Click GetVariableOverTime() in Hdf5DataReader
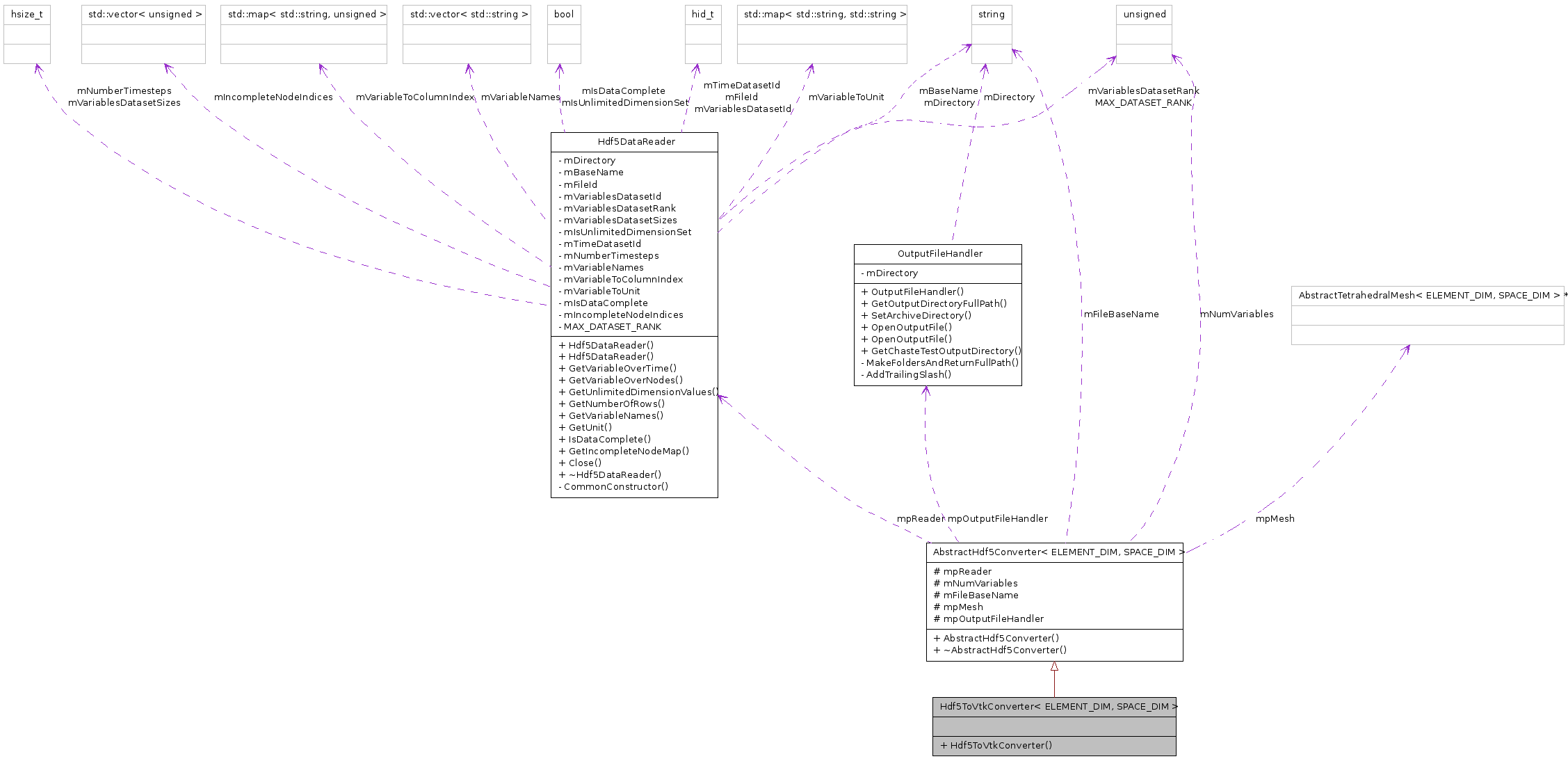 [x=617, y=369]
